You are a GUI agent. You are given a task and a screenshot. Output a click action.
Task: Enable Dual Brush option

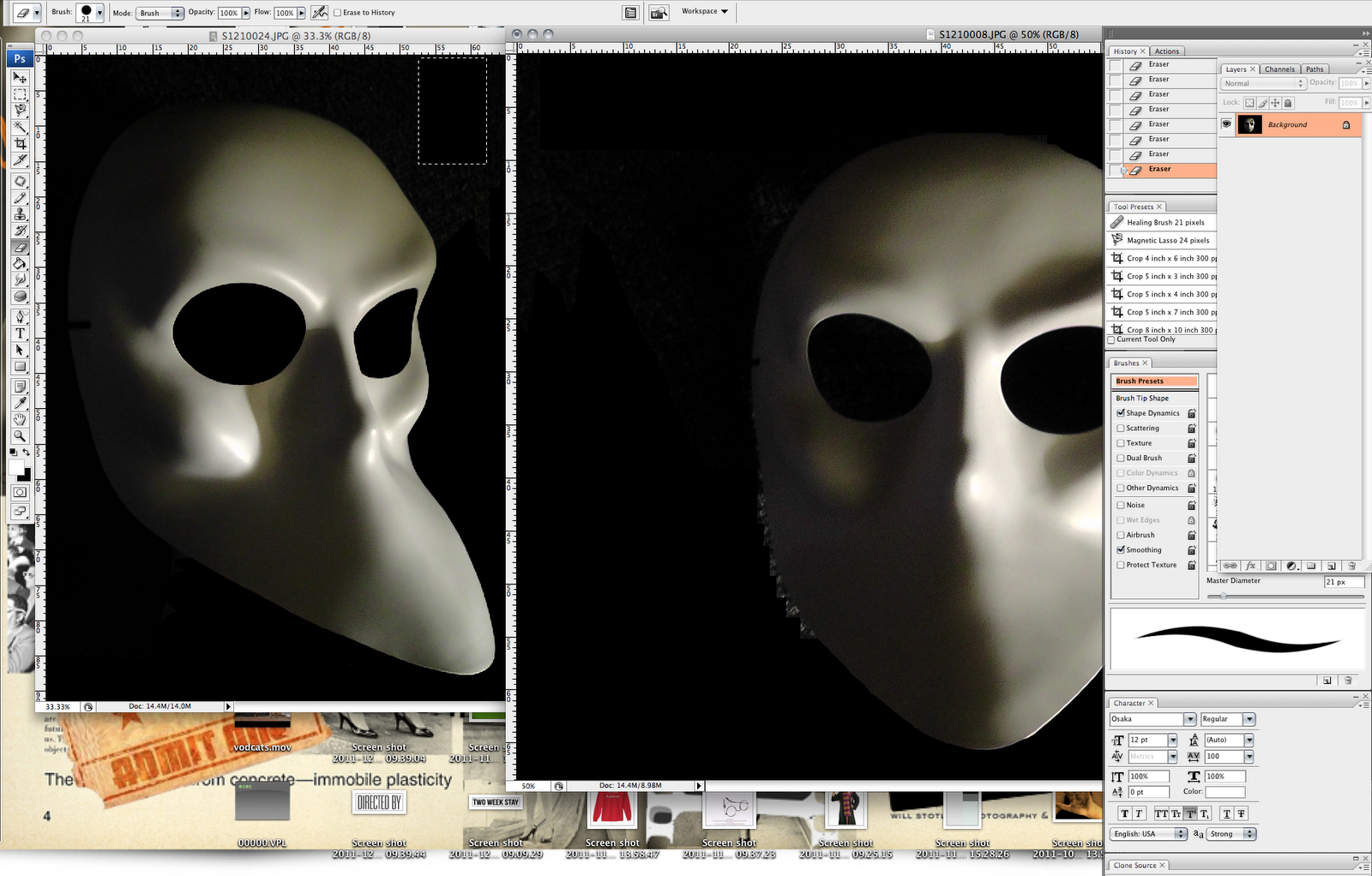(x=1121, y=458)
